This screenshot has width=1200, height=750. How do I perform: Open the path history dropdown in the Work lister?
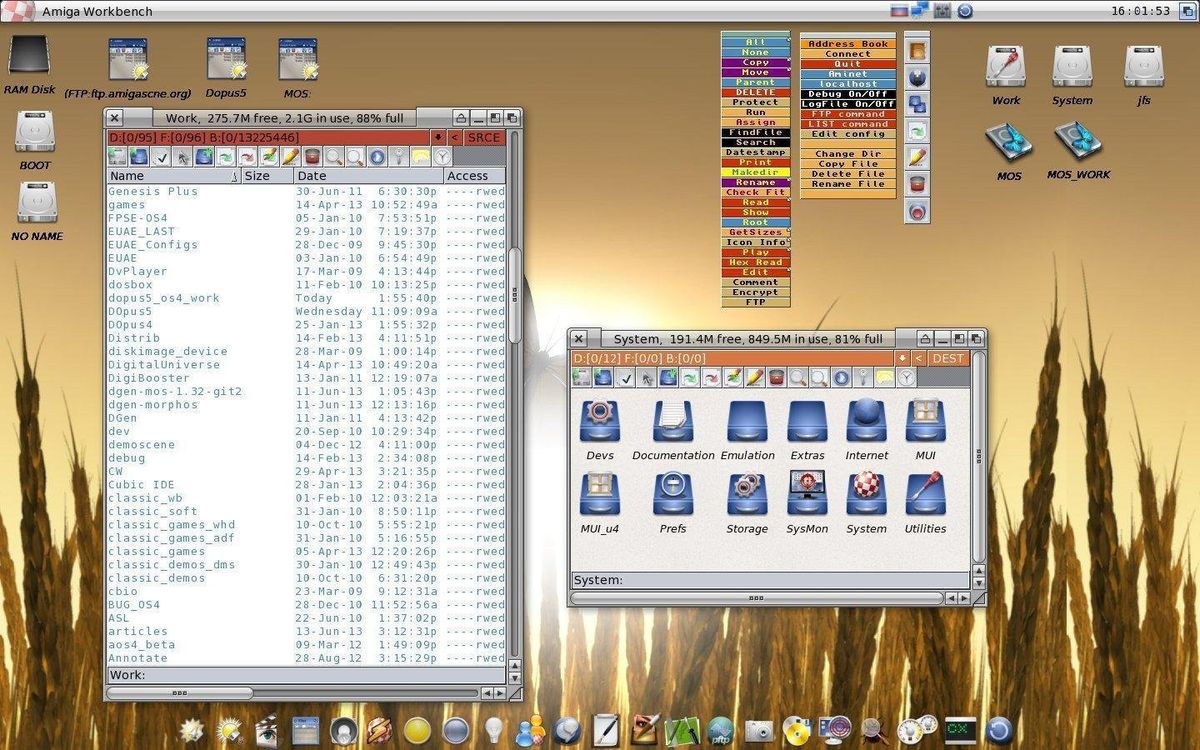tap(438, 137)
